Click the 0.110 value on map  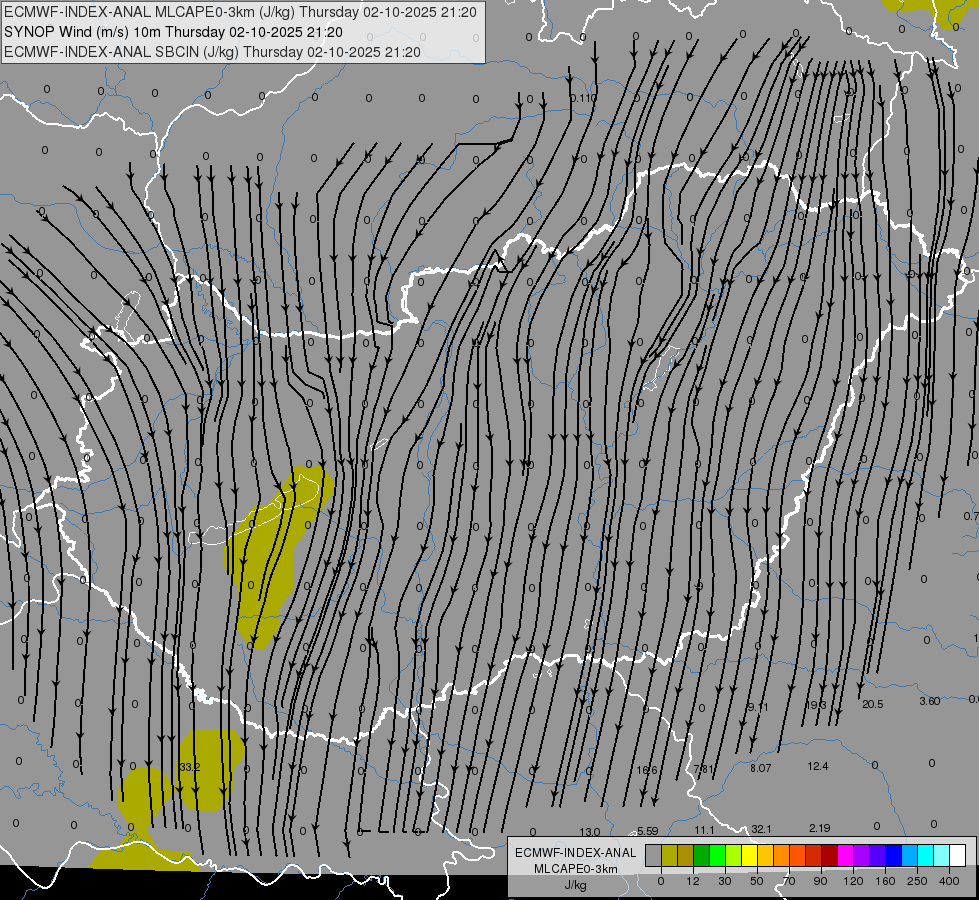pyautogui.click(x=584, y=98)
